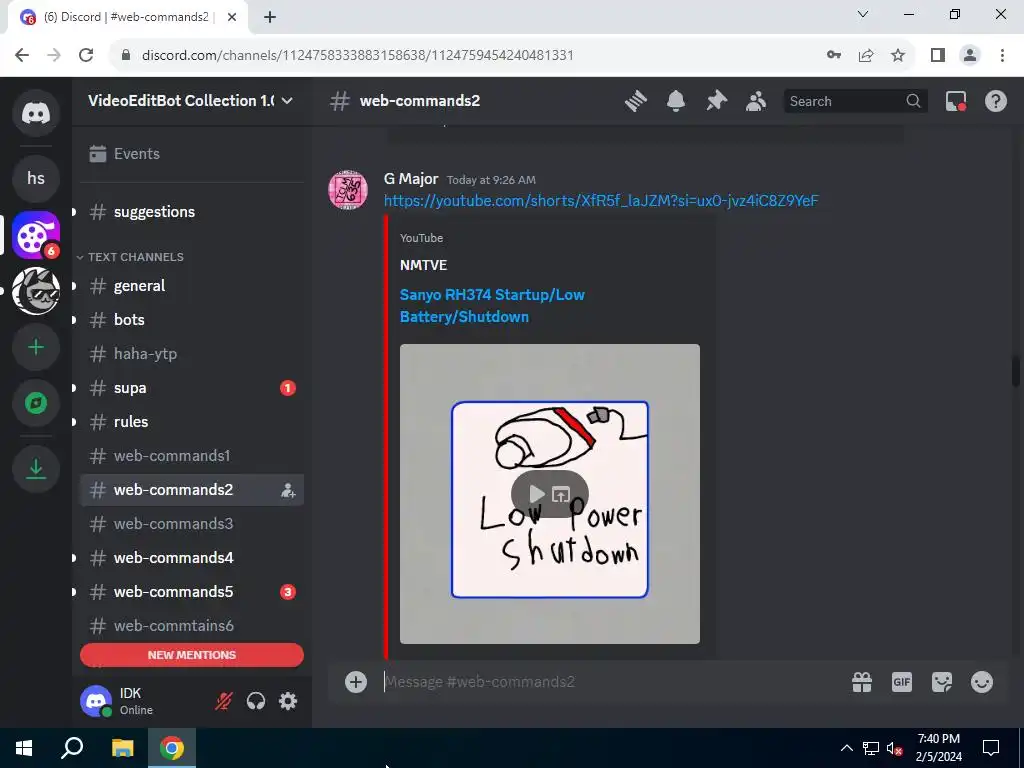Open the video in browser popout icon
This screenshot has width=1024, height=768.
tap(561, 494)
